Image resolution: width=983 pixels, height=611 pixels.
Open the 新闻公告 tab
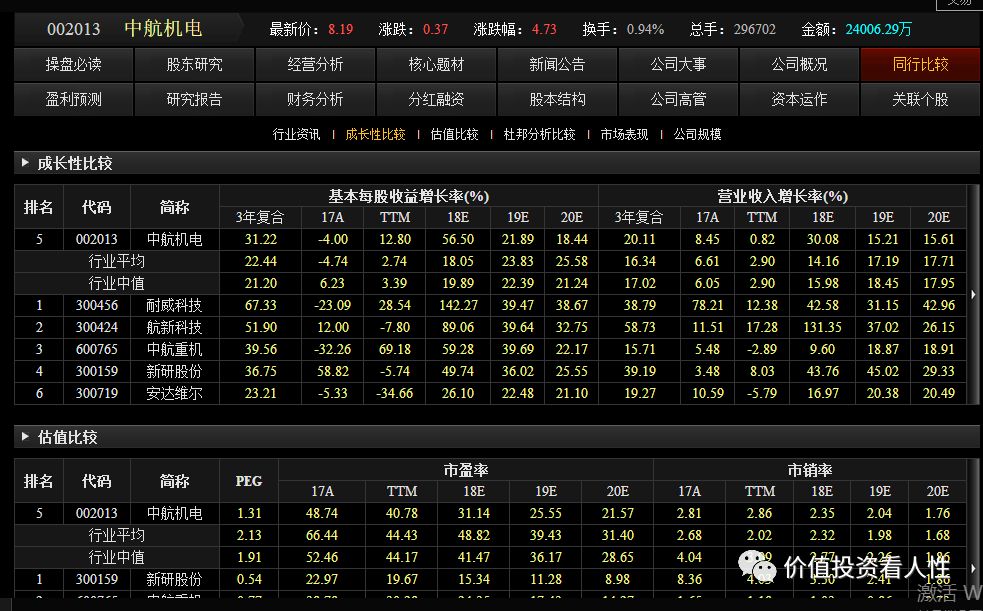[557, 65]
